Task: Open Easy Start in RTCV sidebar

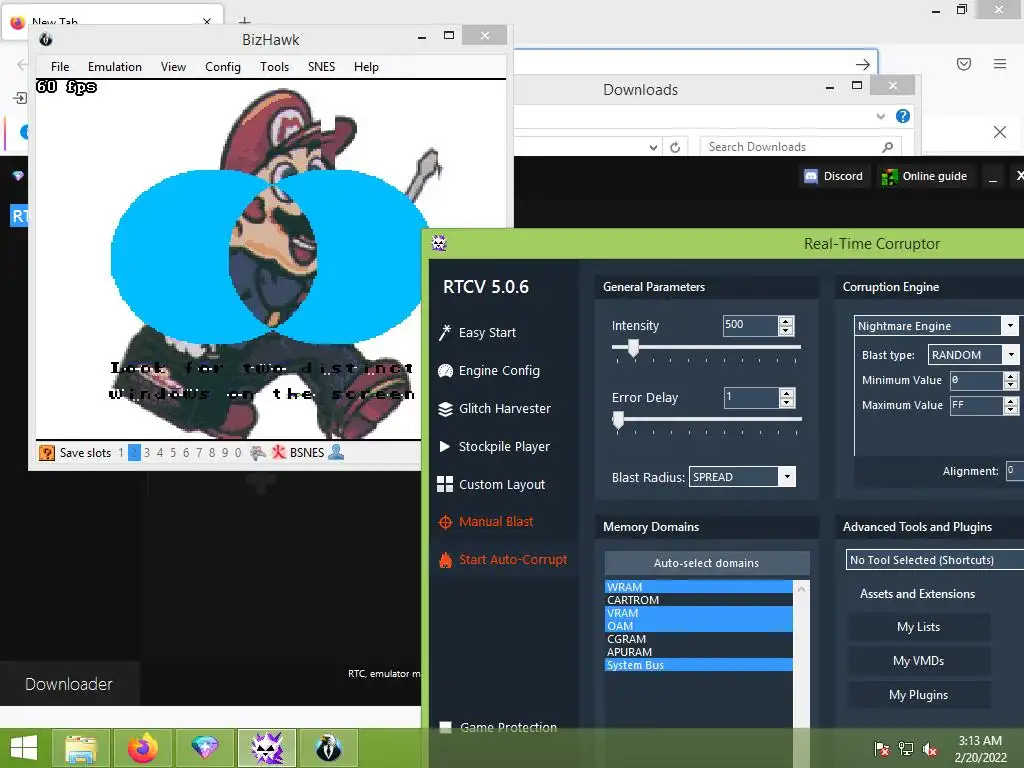Action: [x=477, y=332]
